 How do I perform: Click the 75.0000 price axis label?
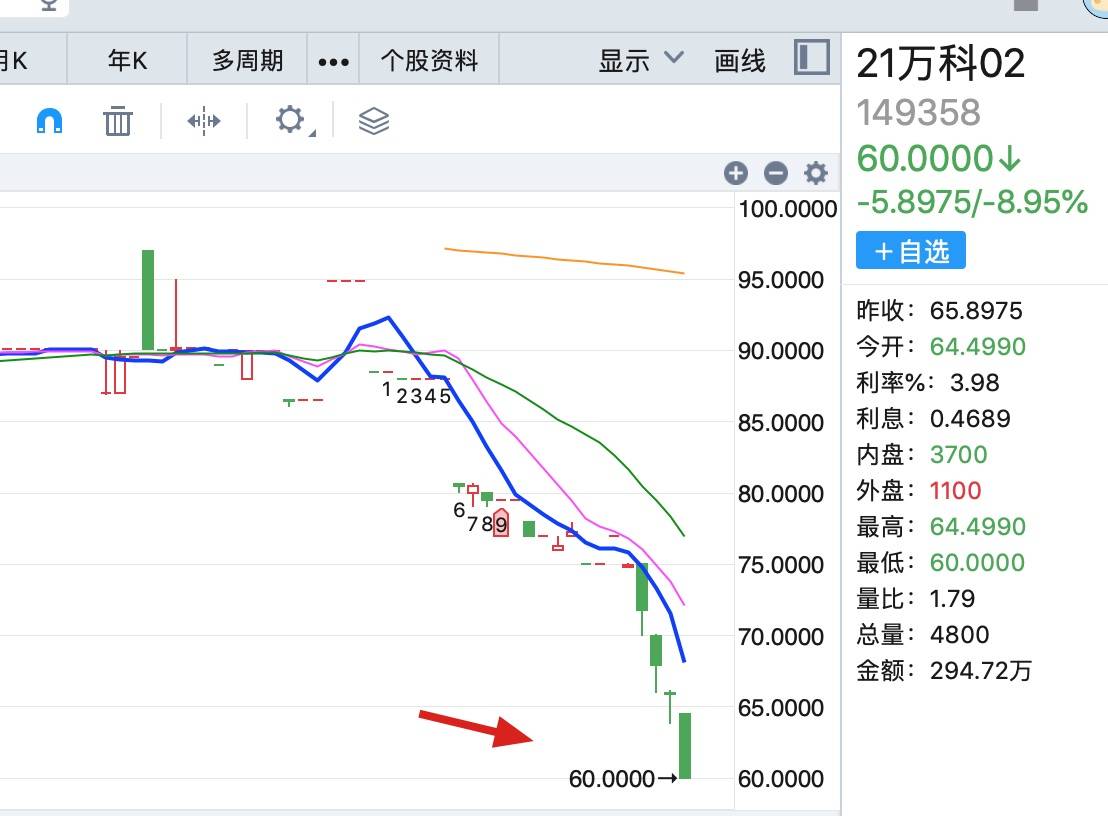pyautogui.click(x=781, y=564)
